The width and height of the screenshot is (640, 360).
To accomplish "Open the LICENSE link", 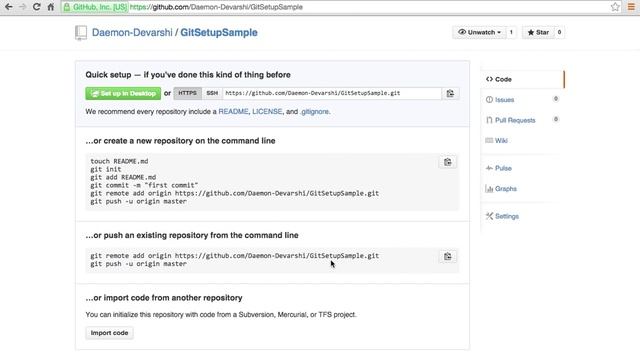I will tap(267, 111).
